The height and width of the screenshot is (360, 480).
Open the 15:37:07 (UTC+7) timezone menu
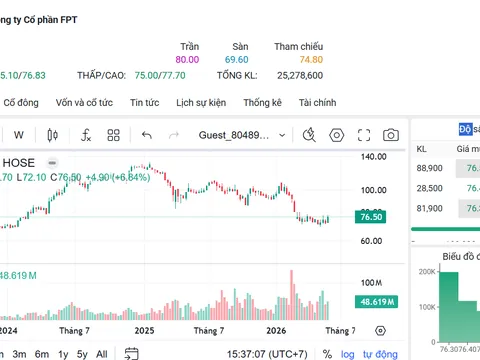267,354
